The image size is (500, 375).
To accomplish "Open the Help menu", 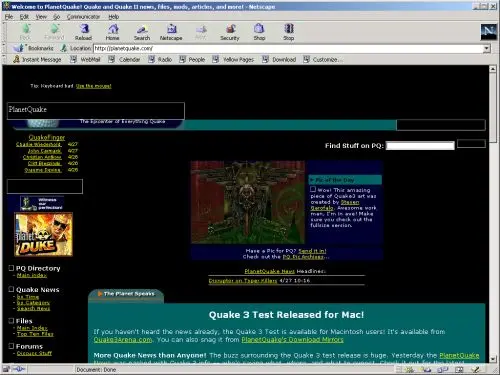I will coord(114,17).
